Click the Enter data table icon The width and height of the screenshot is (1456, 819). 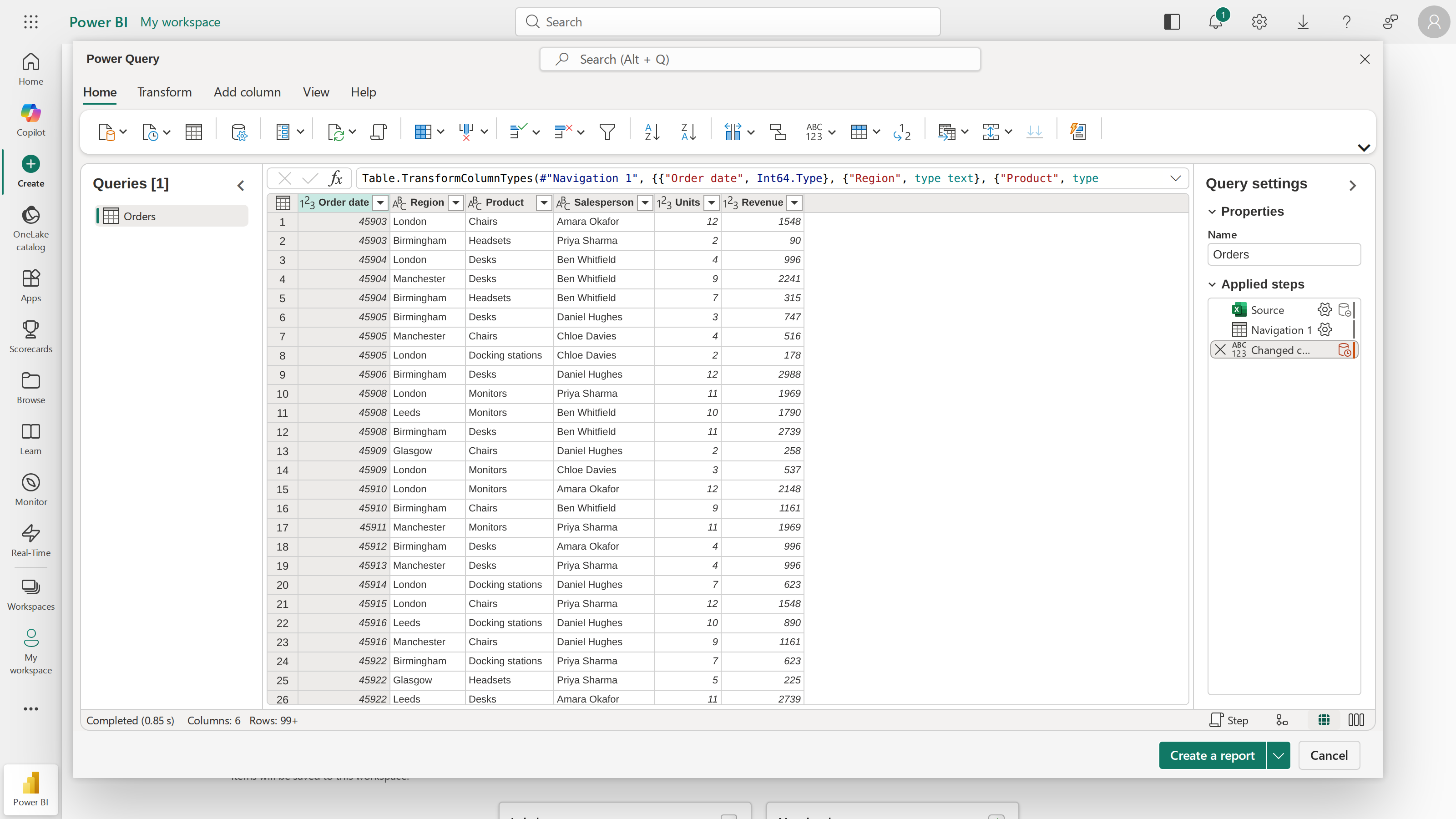tap(194, 131)
